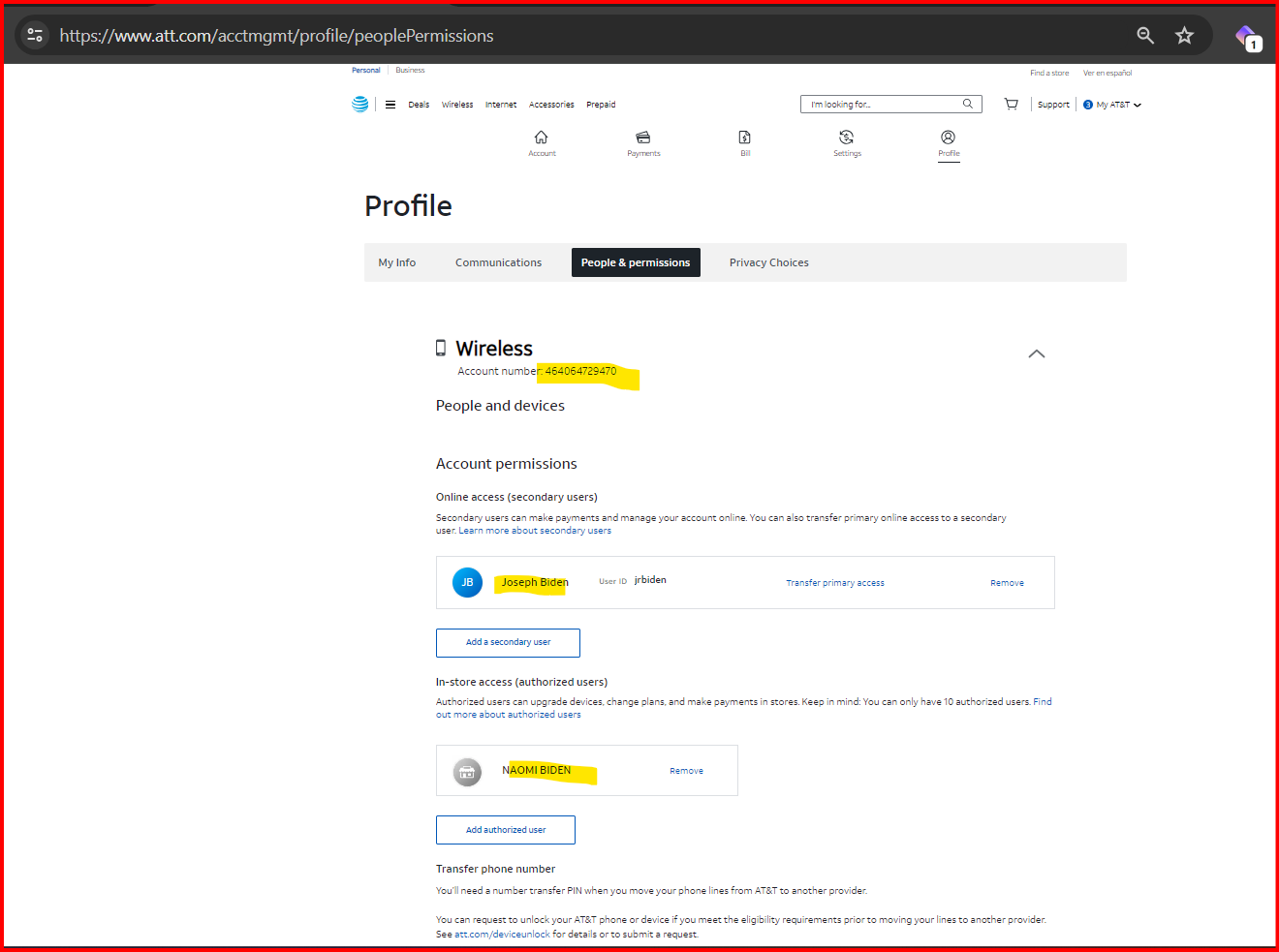The height and width of the screenshot is (952, 1279).
Task: Click the Transfer phone number heading
Action: [x=495, y=869]
